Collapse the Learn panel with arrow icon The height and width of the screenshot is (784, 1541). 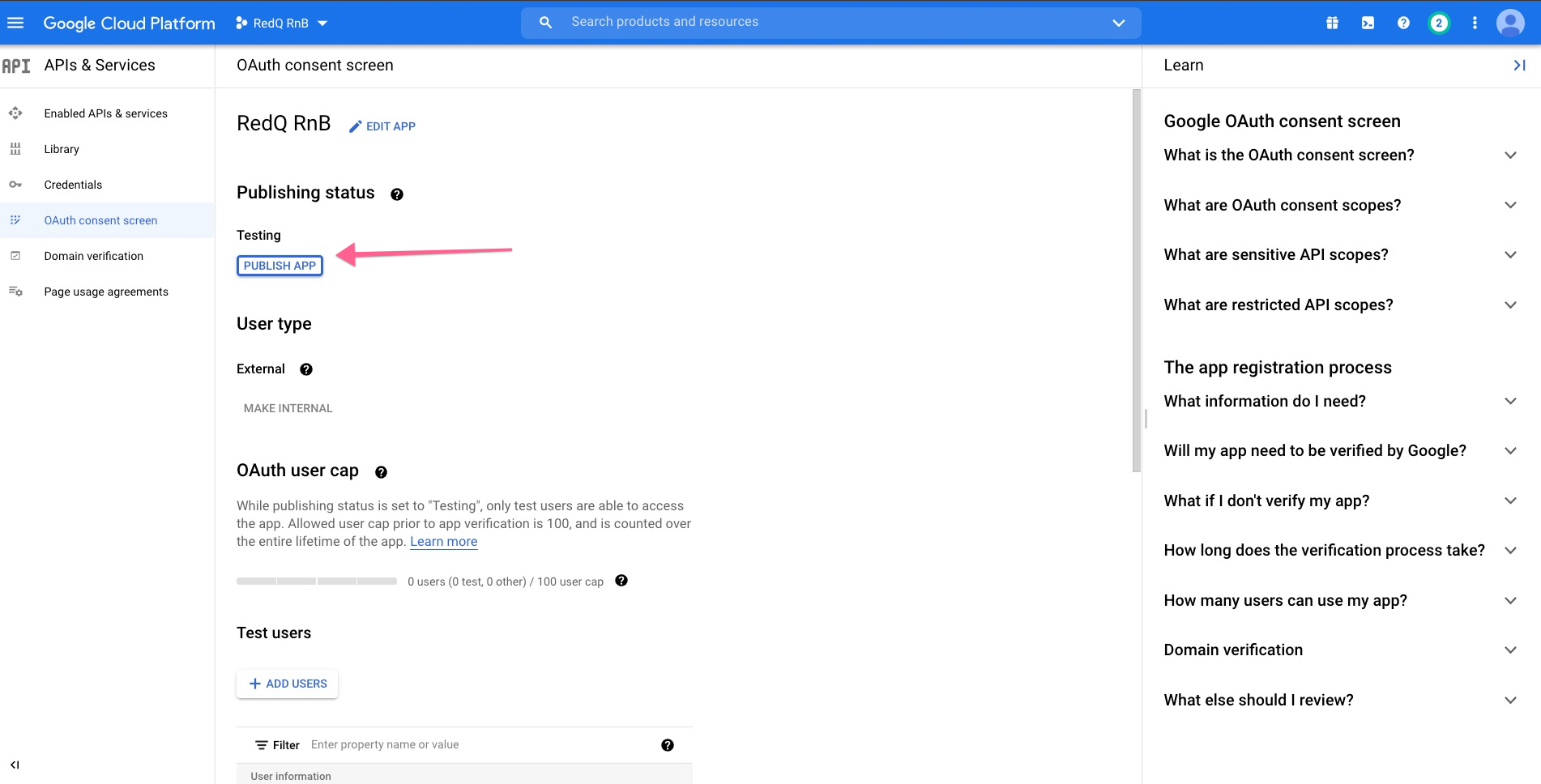pos(1519,65)
